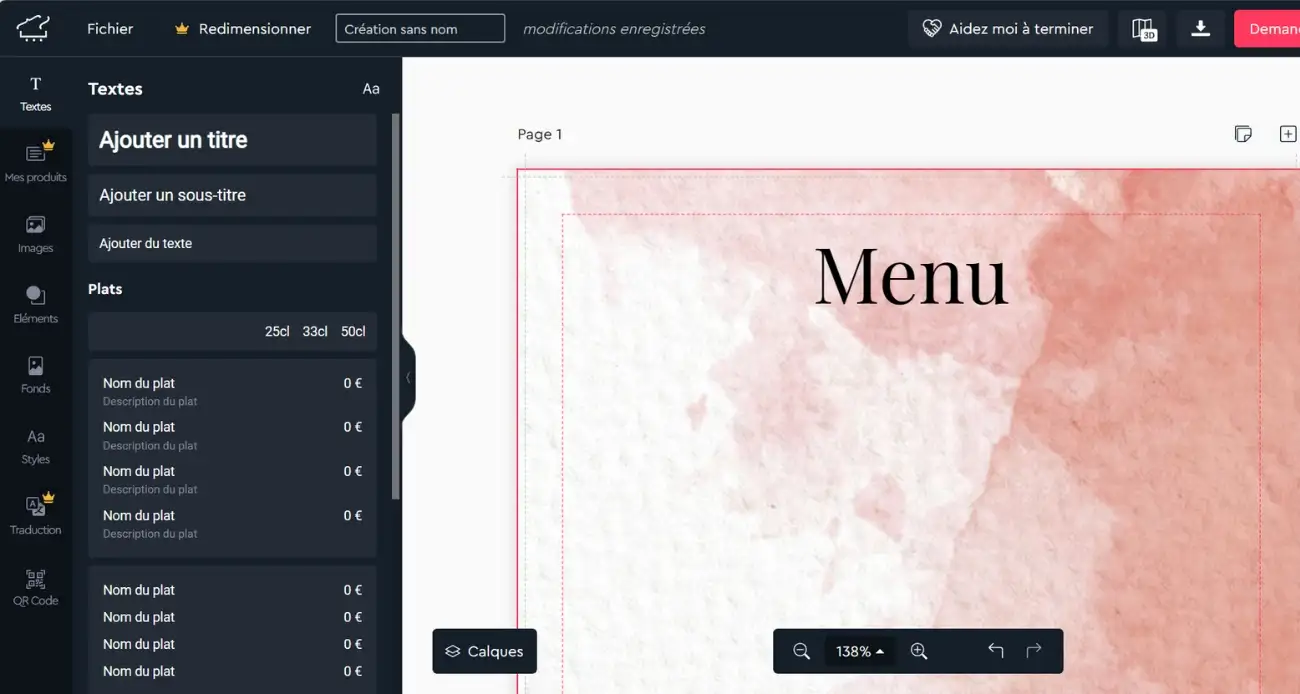The image size is (1300, 694).
Task: Toggle the 25cl size option
Action: (x=277, y=331)
